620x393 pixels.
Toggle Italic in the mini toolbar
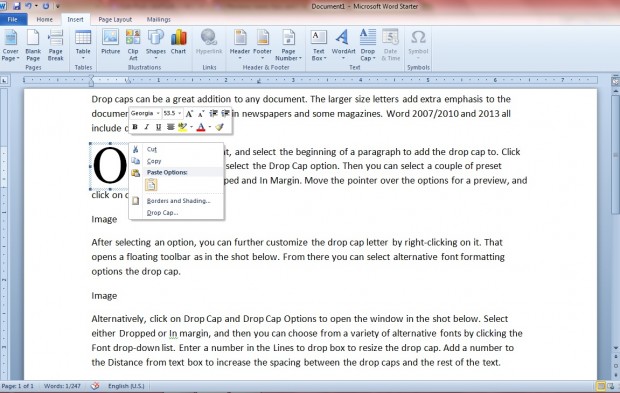pyautogui.click(x=147, y=127)
